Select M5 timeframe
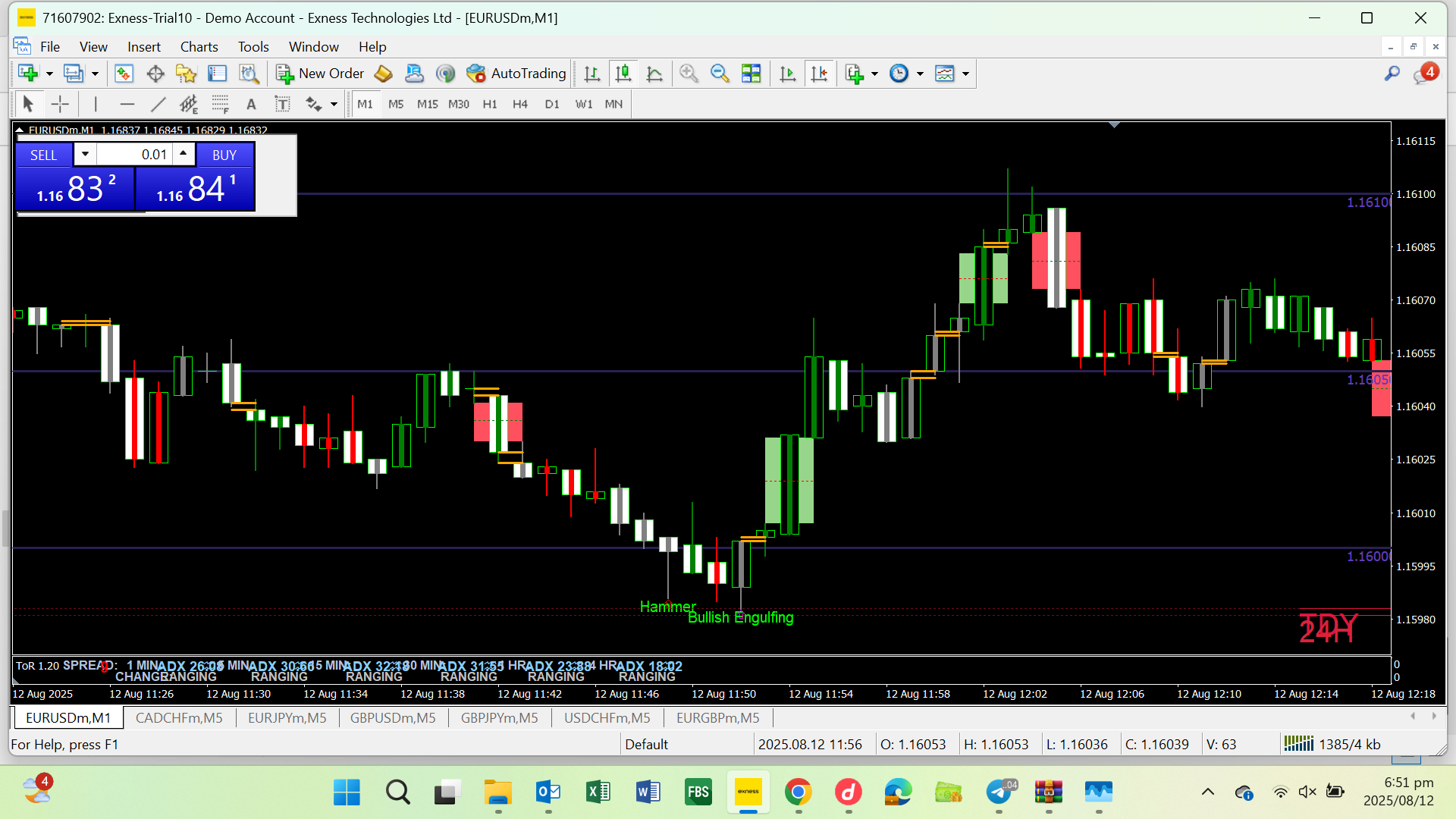Viewport: 1456px width, 819px height. click(x=396, y=104)
